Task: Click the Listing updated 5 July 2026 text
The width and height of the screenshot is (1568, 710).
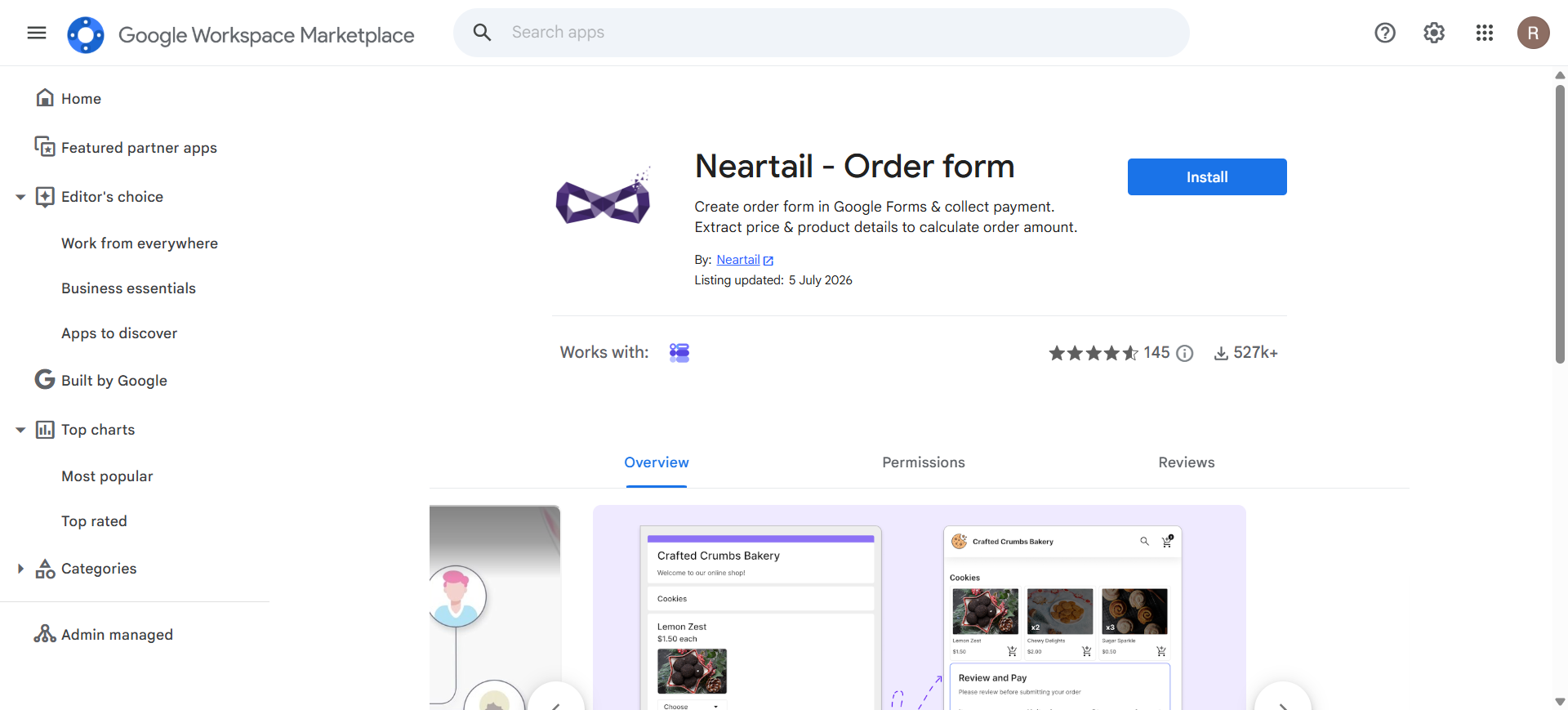Action: pyautogui.click(x=773, y=280)
